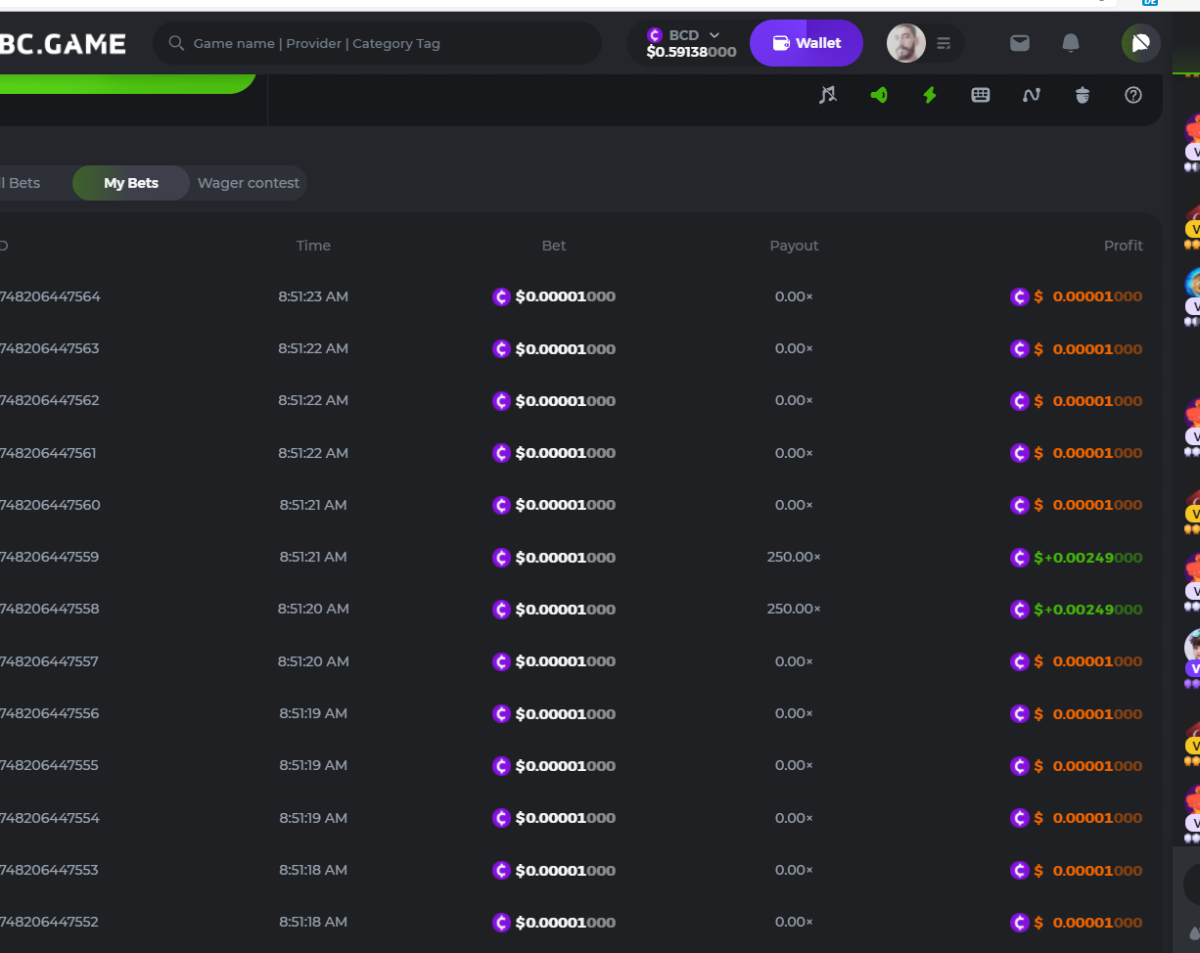This screenshot has width=1200, height=953.
Task: Open the live stats graph icon
Action: (x=1031, y=95)
